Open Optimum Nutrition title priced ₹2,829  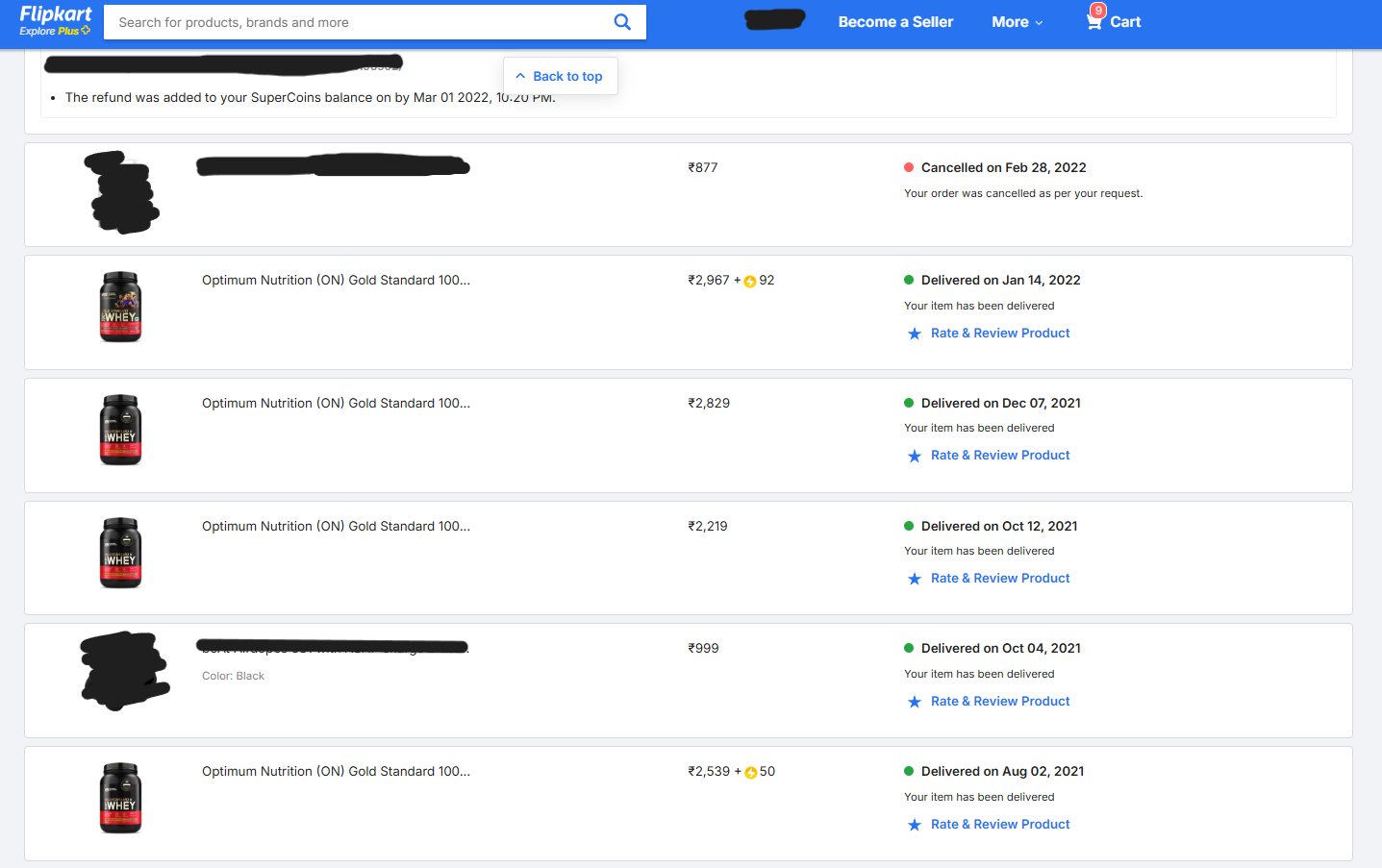(336, 404)
